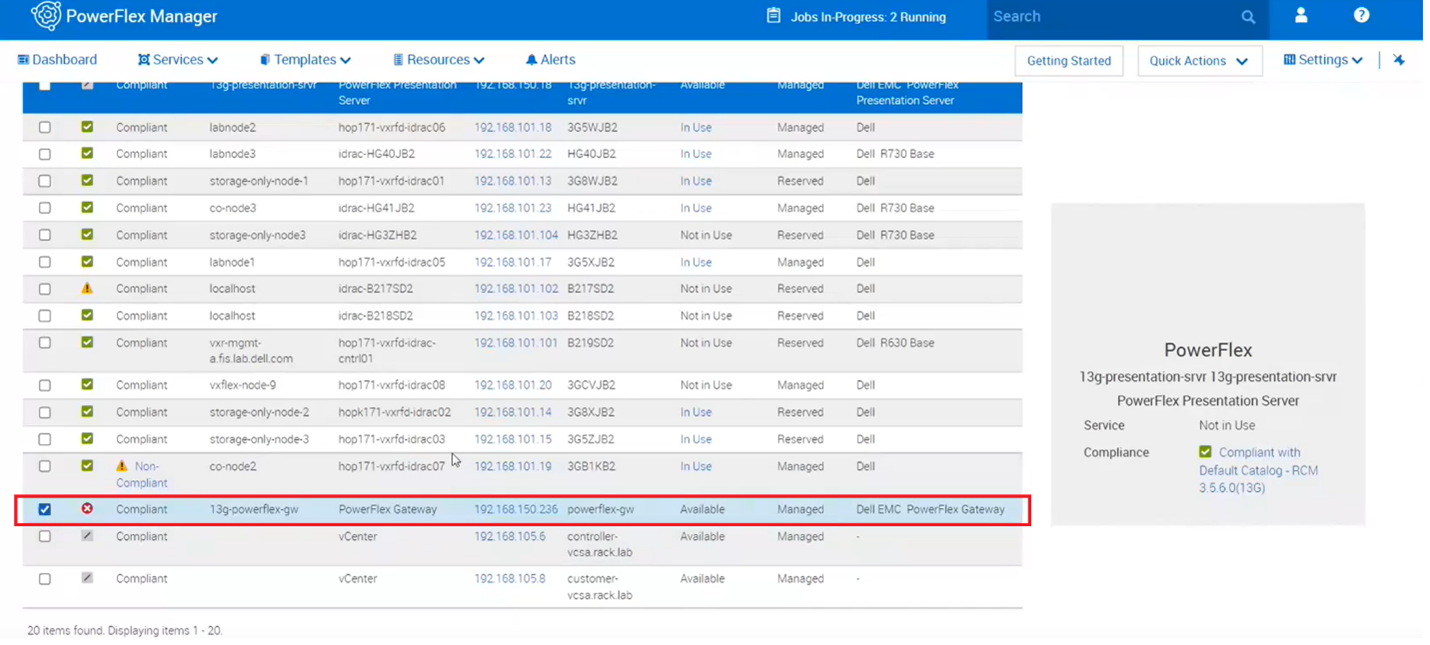Image resolution: width=1430 pixels, height=645 pixels.
Task: Select the labnode2 row checkbox
Action: coord(45,128)
